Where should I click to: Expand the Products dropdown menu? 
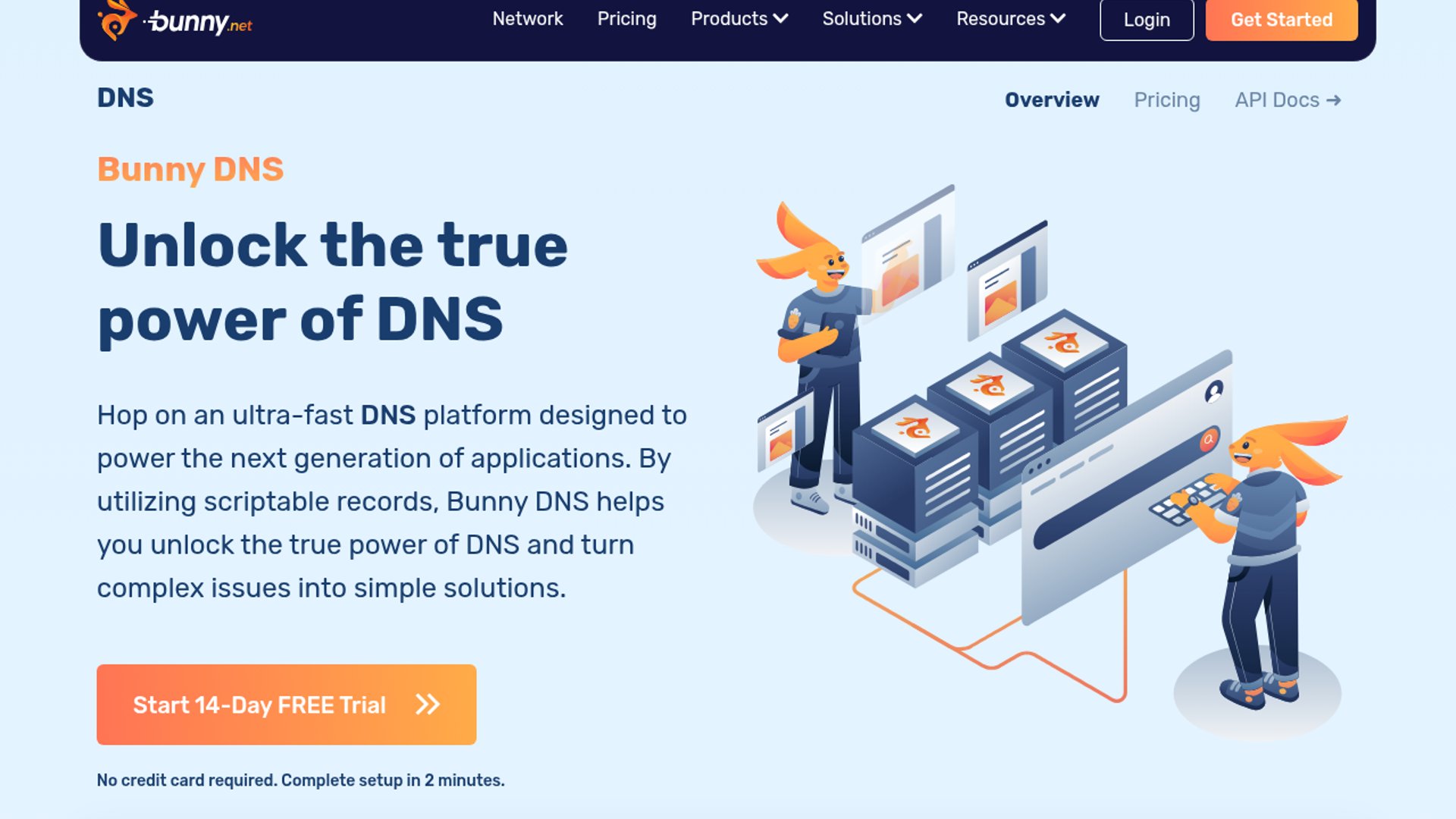[x=739, y=19]
